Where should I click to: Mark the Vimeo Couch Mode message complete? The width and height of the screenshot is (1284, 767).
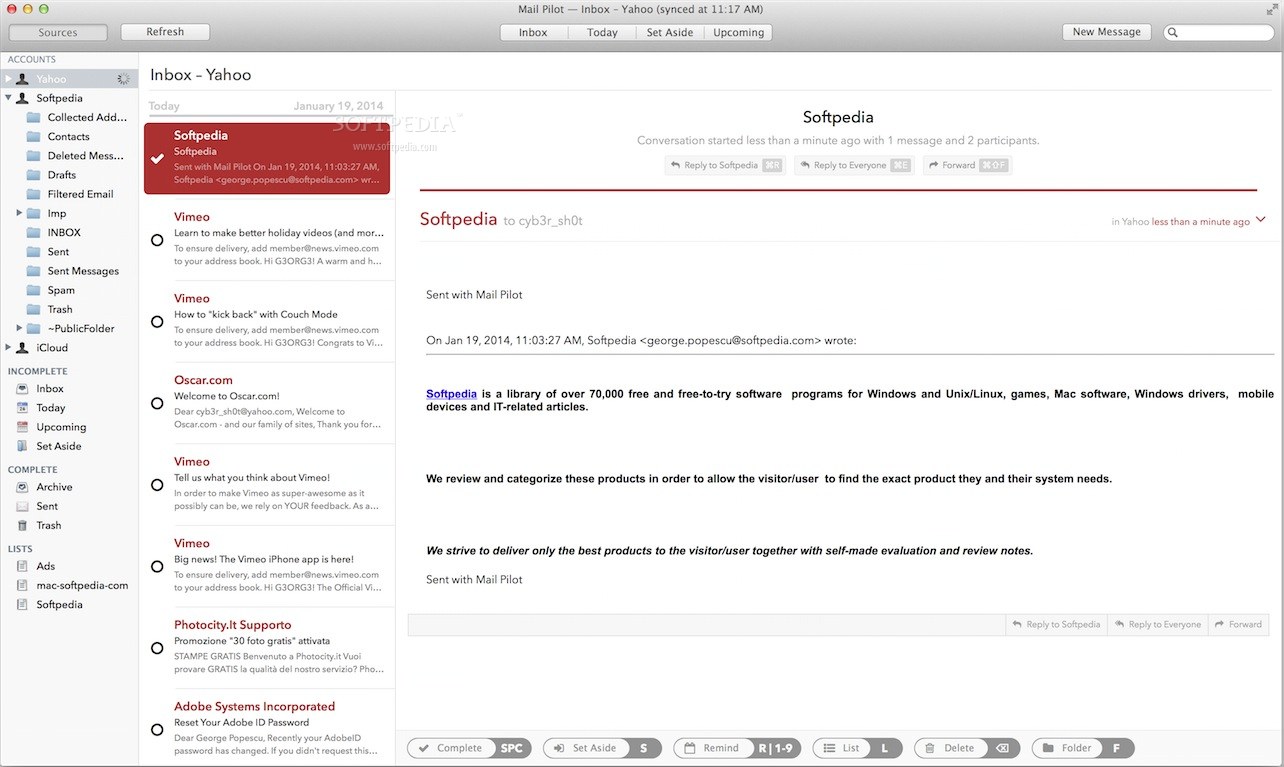pos(157,322)
